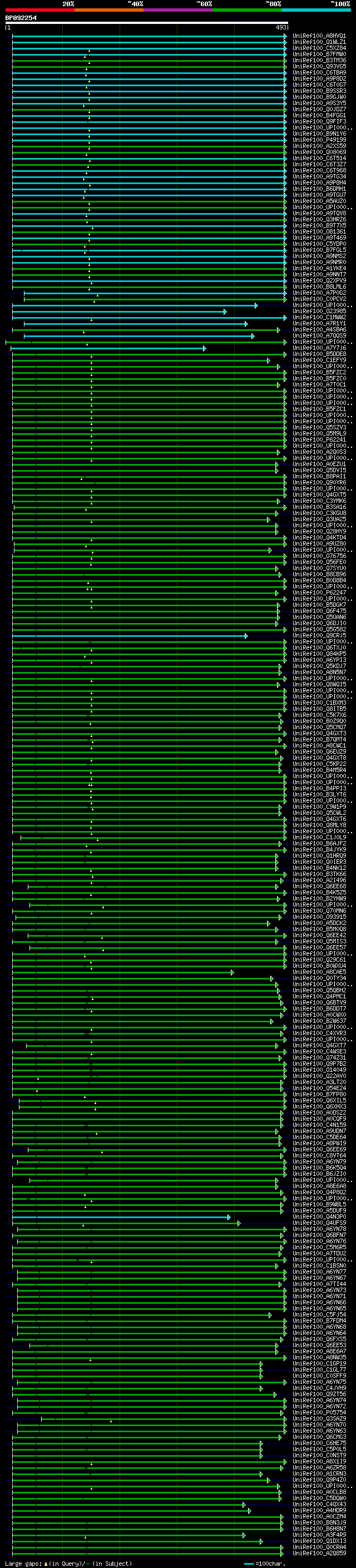Click UniRef100_Q6XIL5 in the hit list
Image resolution: width=356 pixels, height=1568 pixels.
[x=319, y=1101]
